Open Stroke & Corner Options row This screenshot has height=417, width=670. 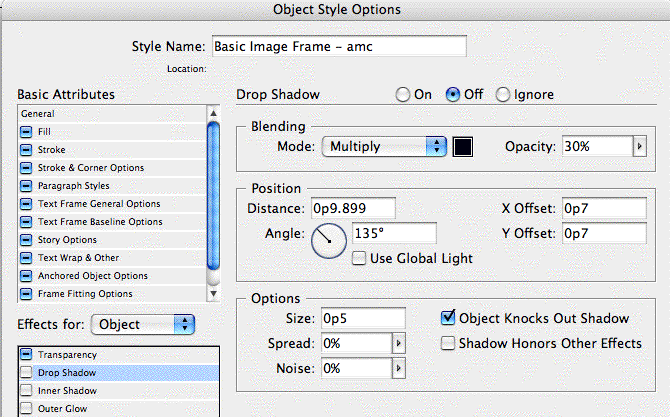tap(91, 167)
